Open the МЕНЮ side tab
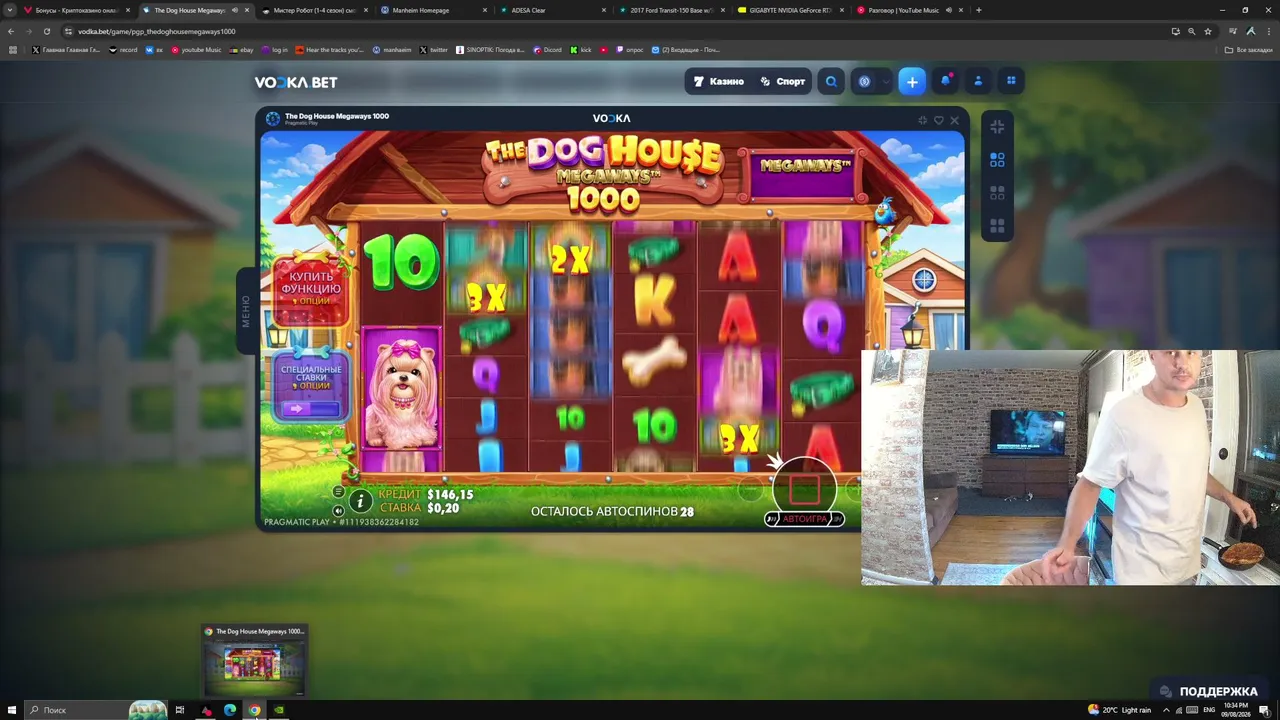 pyautogui.click(x=246, y=311)
